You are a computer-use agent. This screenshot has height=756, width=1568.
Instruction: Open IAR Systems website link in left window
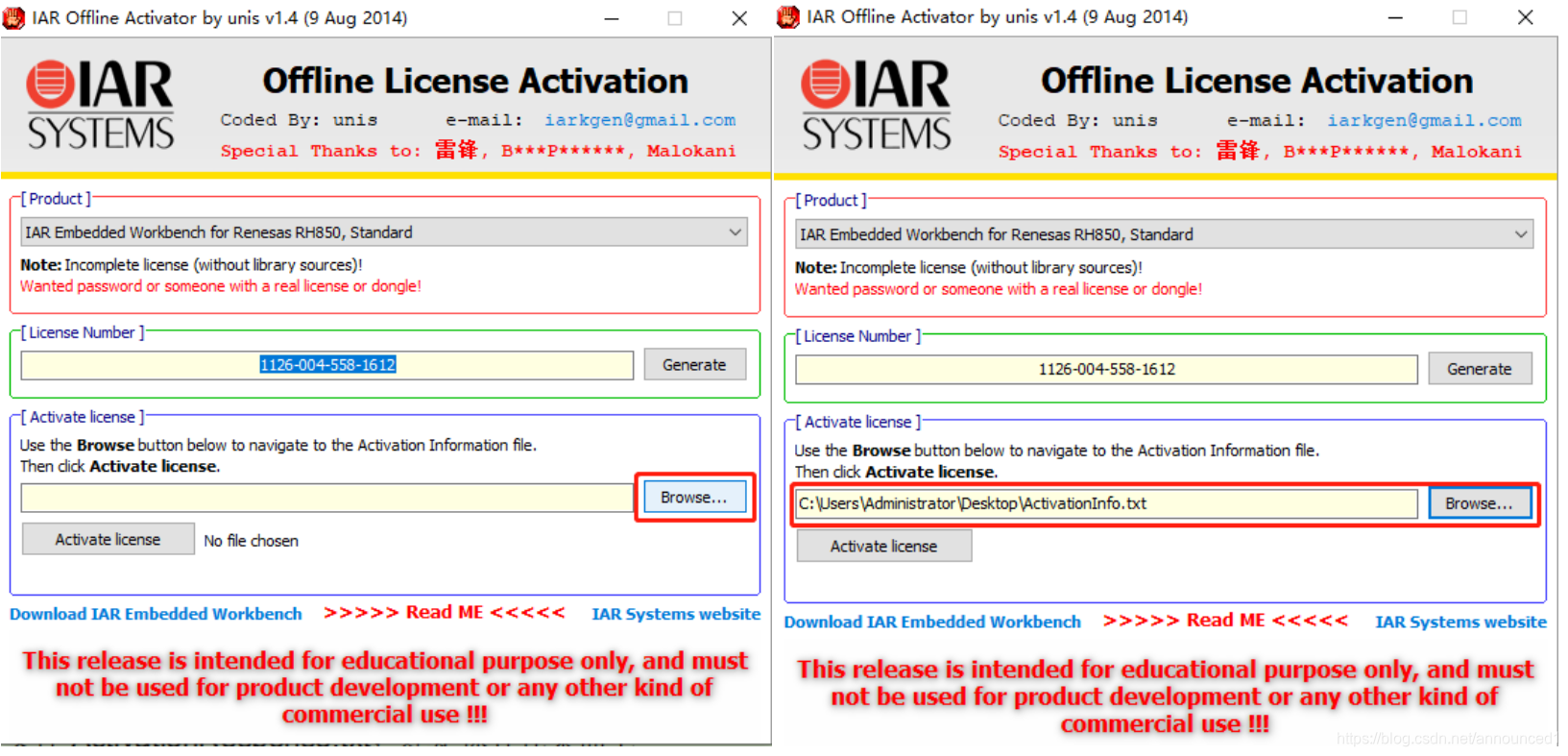click(676, 614)
